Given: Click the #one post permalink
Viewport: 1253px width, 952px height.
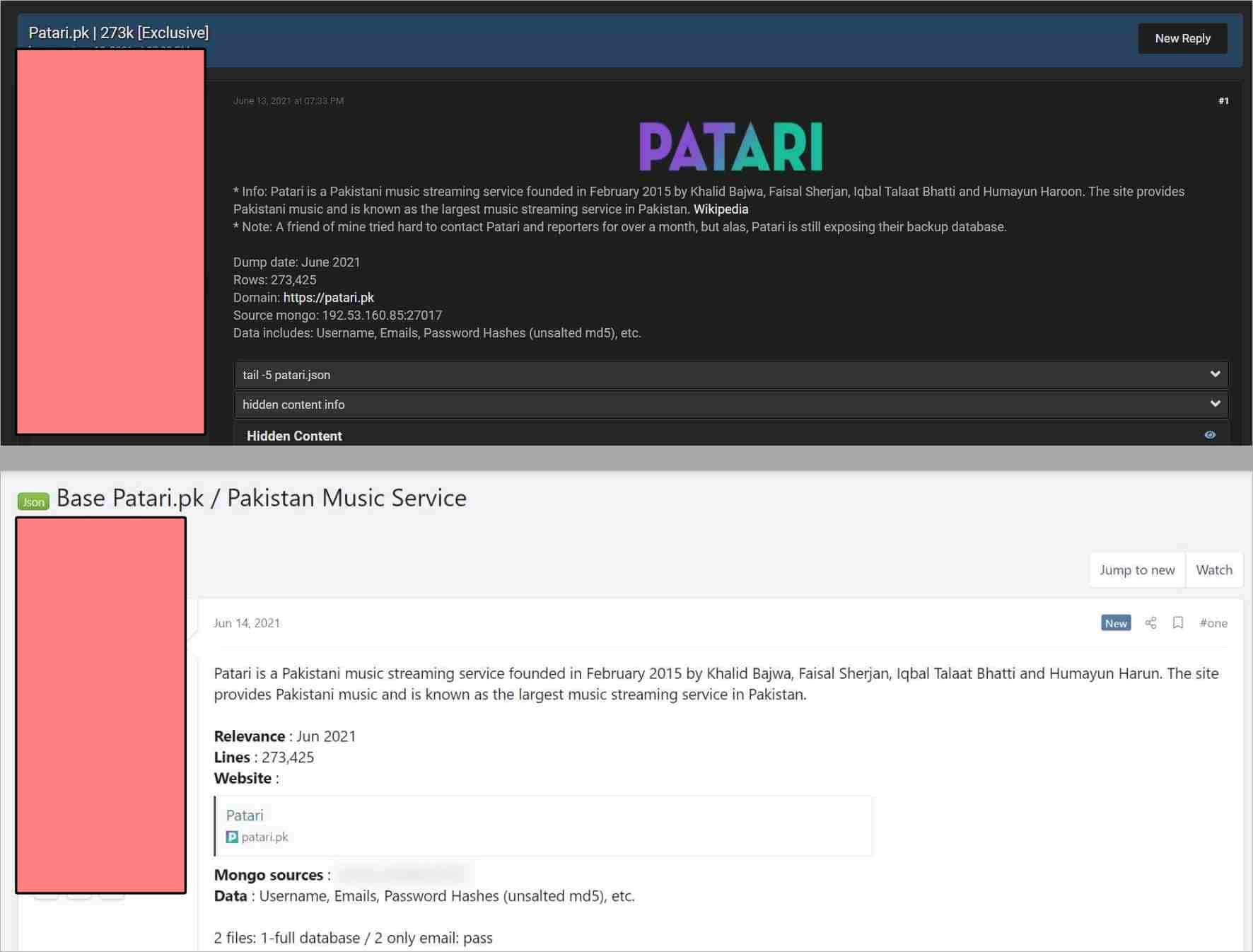Looking at the screenshot, I should (1213, 623).
